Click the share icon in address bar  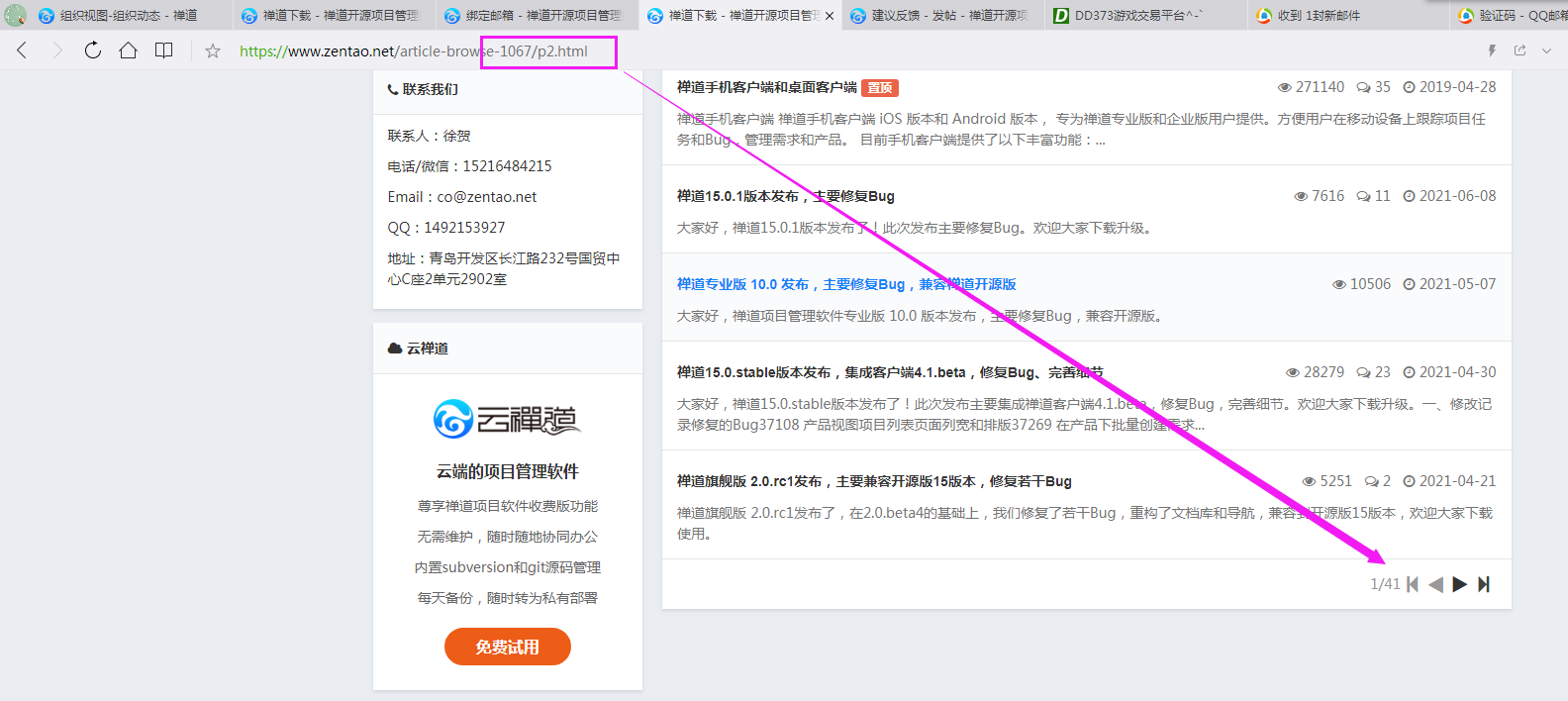1519,50
